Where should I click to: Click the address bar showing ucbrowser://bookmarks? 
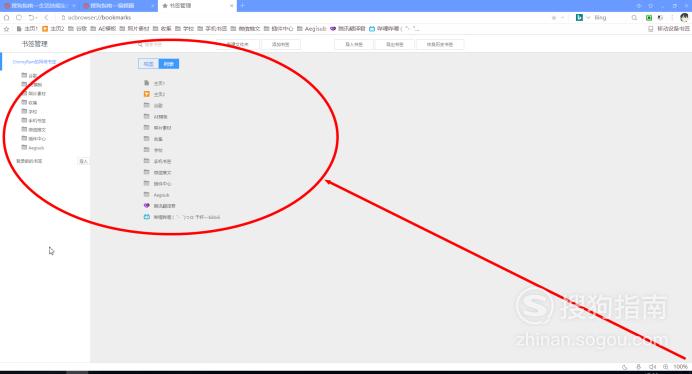(305, 18)
